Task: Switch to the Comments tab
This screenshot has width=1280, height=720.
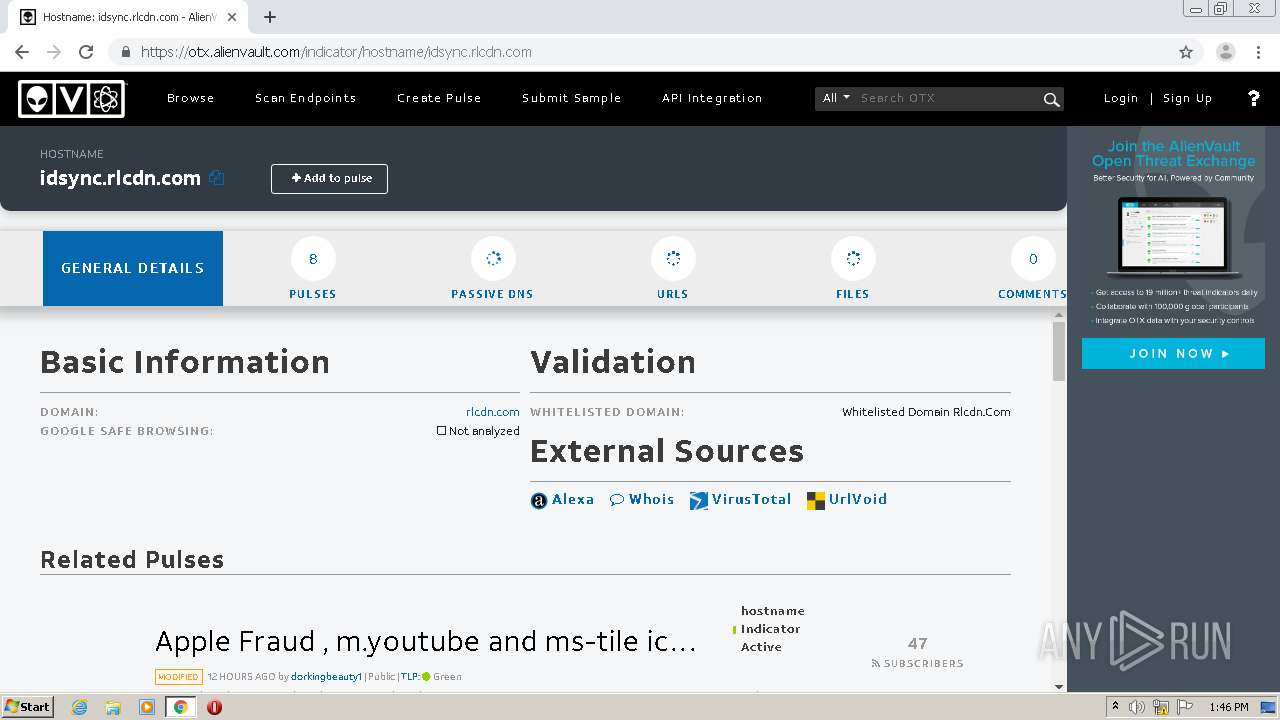Action: point(1032,268)
